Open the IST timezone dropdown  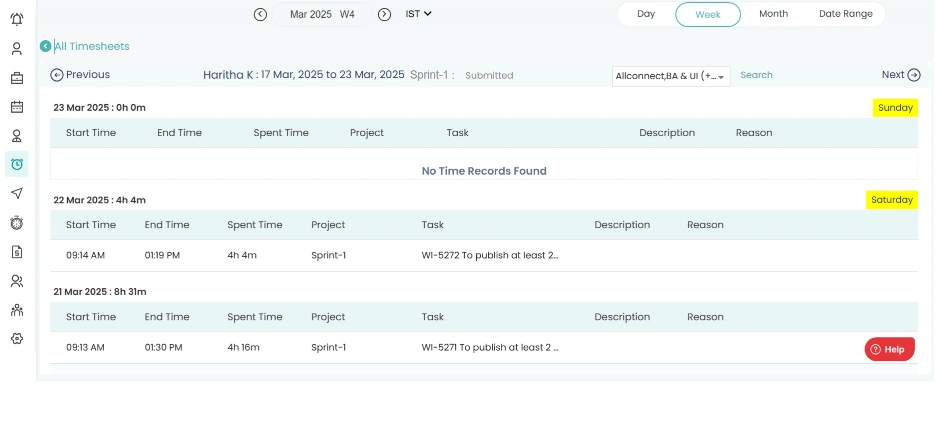[418, 14]
